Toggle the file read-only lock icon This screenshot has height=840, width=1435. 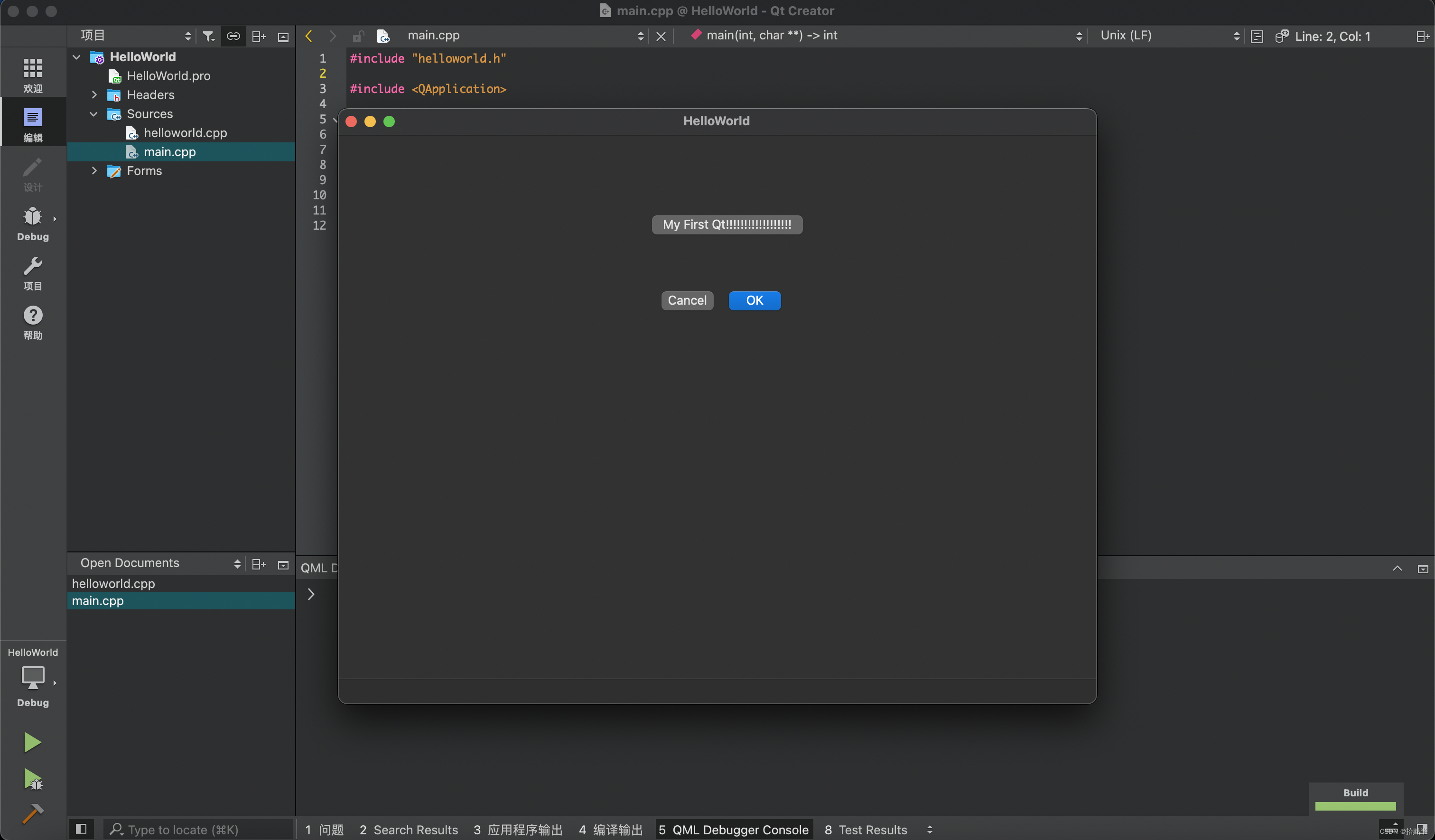pos(358,36)
